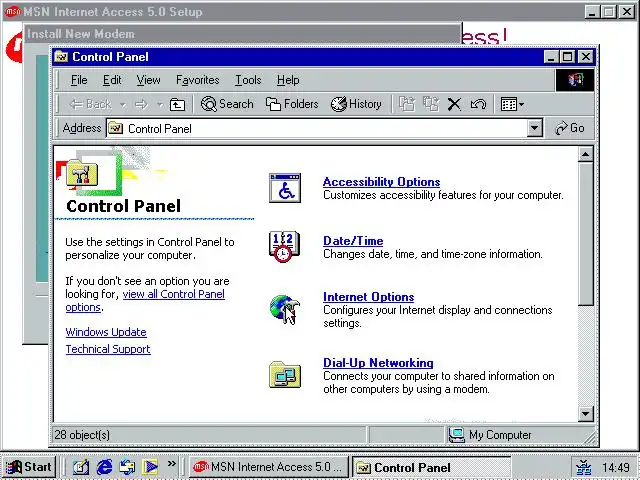Open the Windows Update link

pyautogui.click(x=106, y=332)
